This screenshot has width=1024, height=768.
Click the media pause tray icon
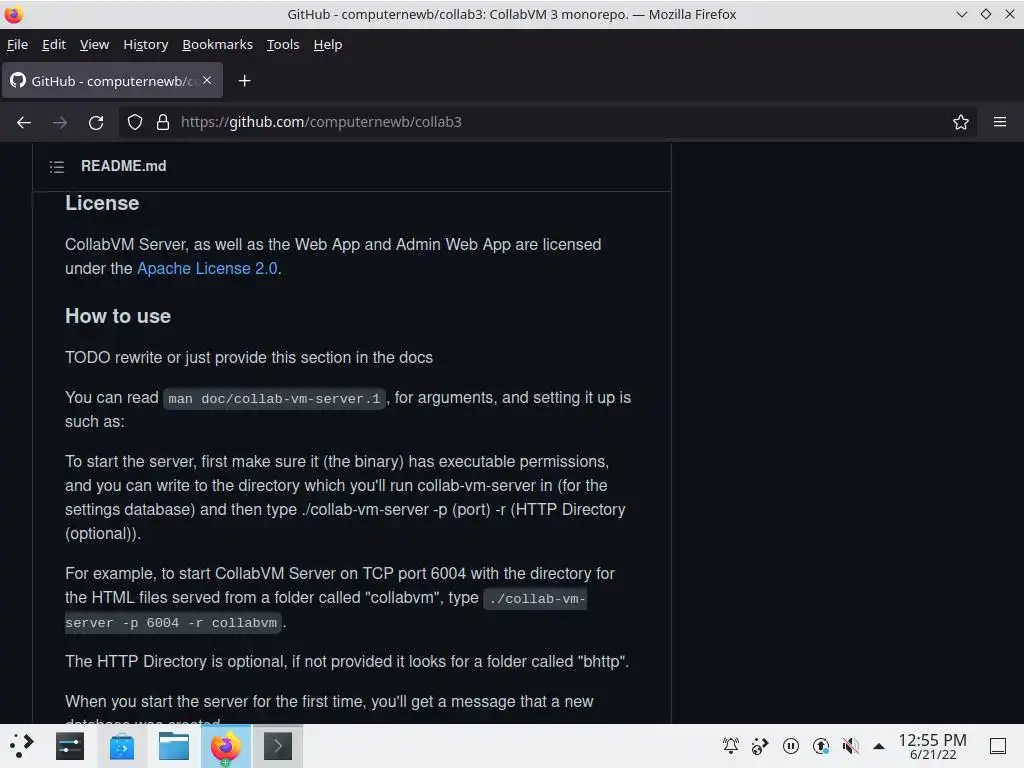pos(791,746)
